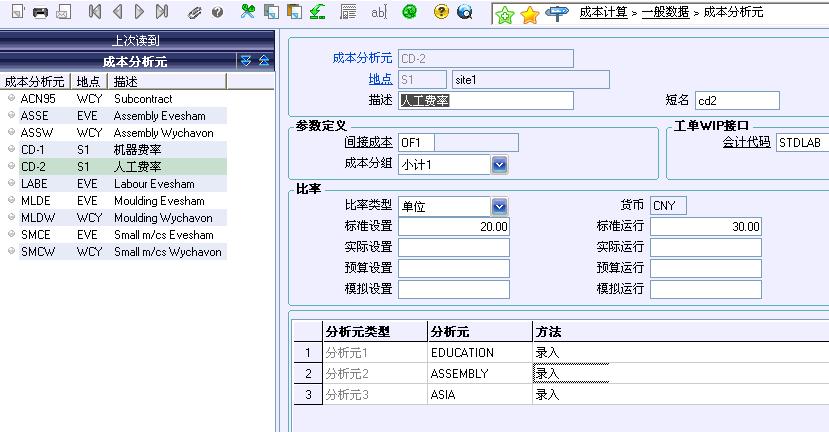829x432 pixels.
Task: Click the green star add-favorite icon
Action: [x=506, y=14]
